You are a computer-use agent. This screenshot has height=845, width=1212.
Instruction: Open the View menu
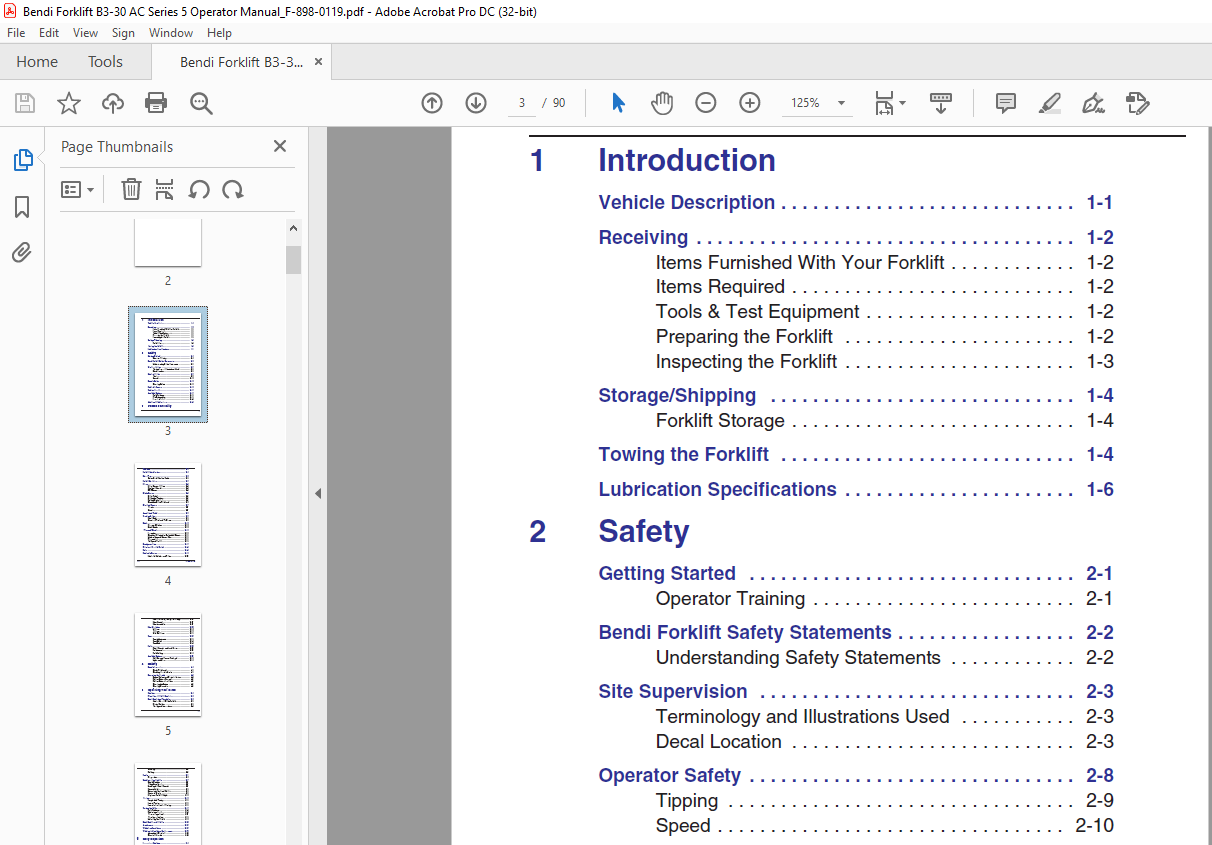[x=85, y=33]
